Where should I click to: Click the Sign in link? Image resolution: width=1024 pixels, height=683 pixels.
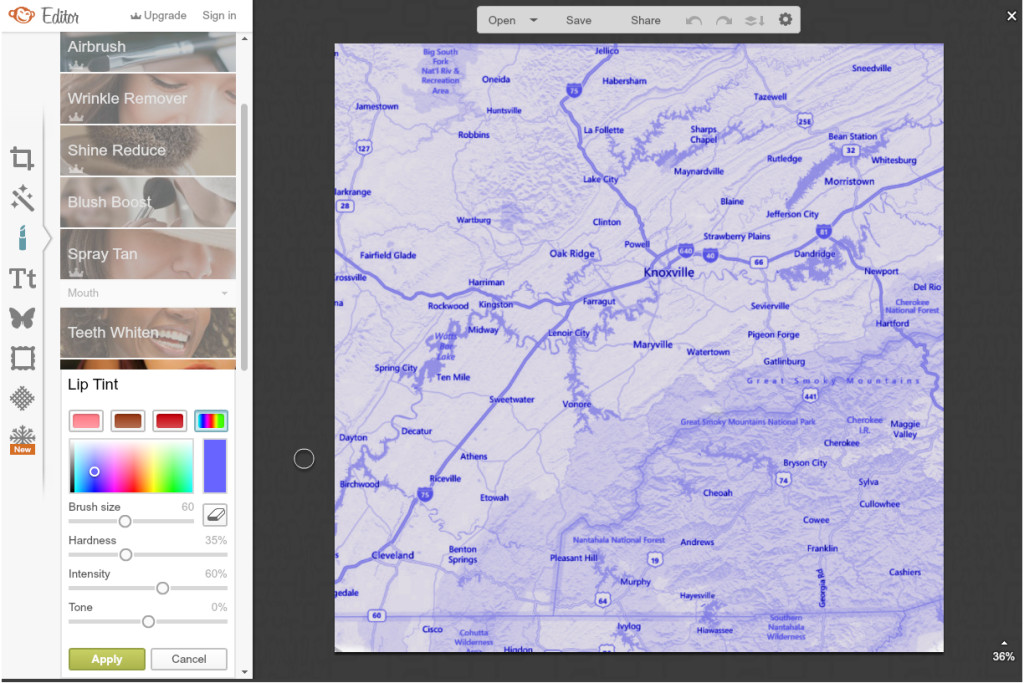coord(219,15)
